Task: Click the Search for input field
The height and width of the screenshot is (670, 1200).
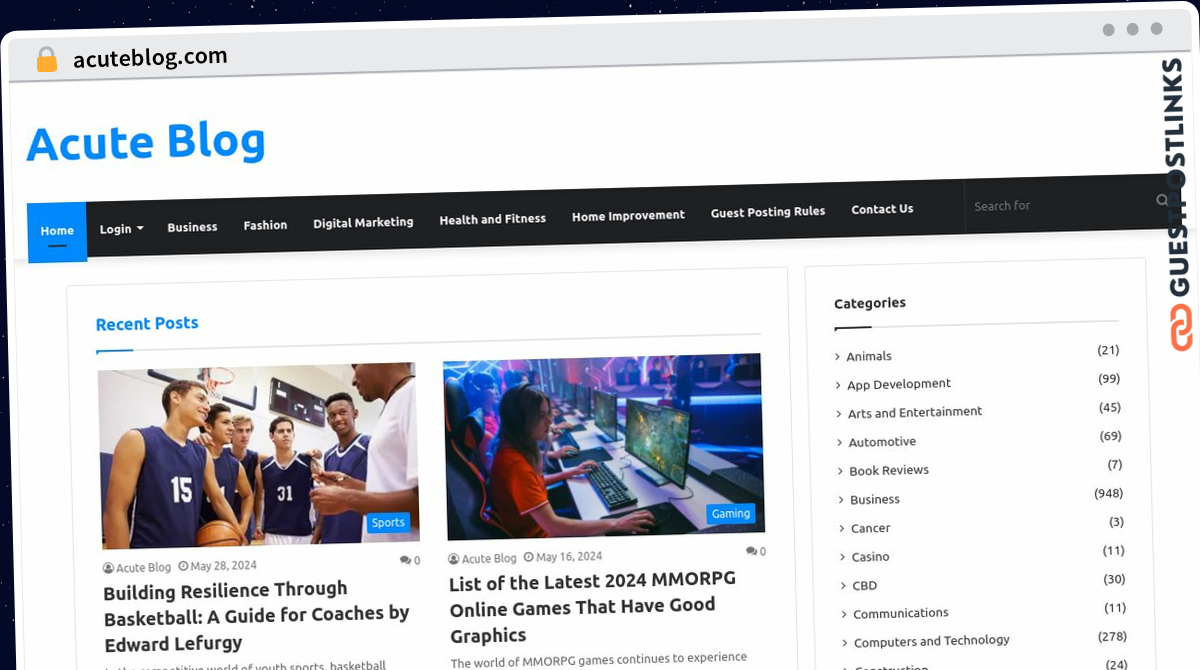Action: pos(1058,205)
